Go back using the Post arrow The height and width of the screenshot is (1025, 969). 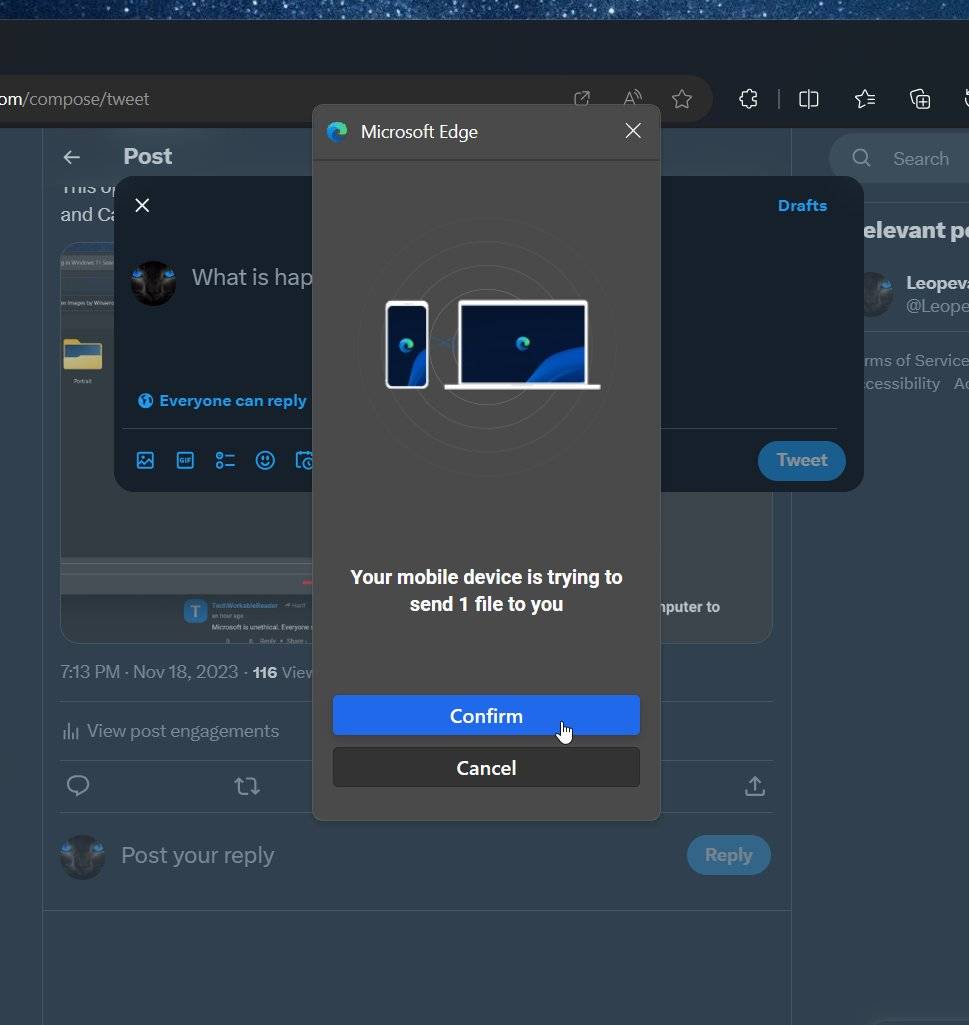pos(72,157)
